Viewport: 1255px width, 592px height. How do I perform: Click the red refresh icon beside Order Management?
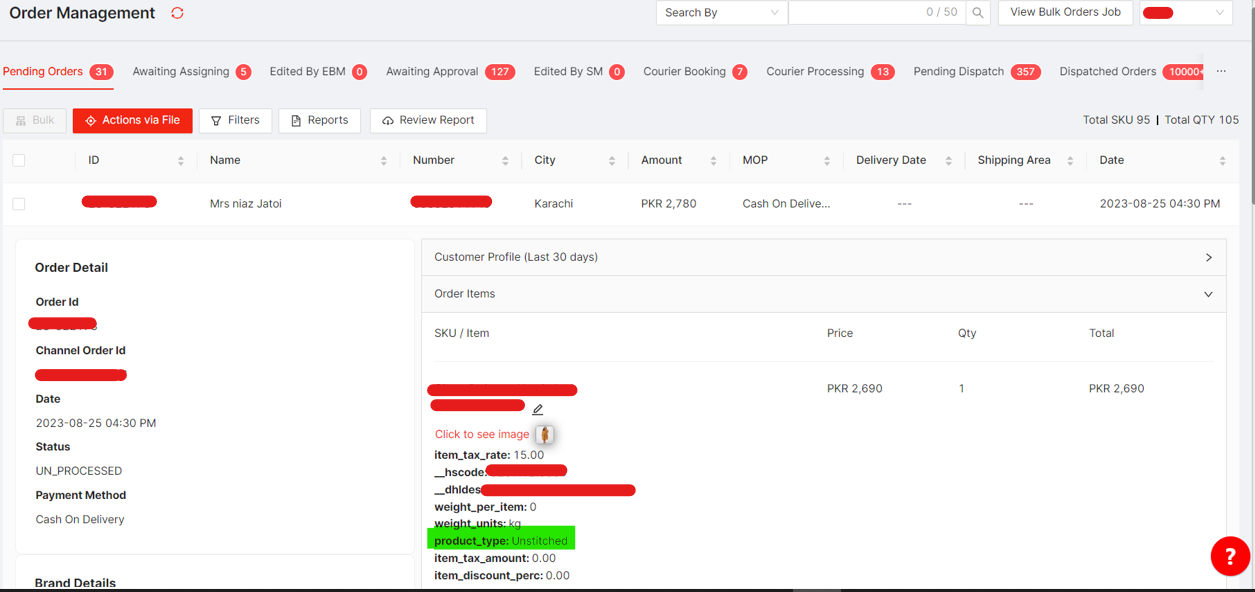coord(177,13)
